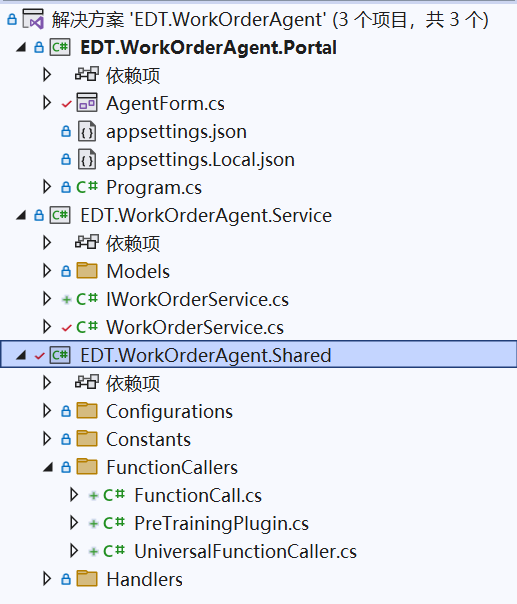517x604 pixels.
Task: Select the highlighted EDT.WorkOrderAgent.Shared project label
Action: pyautogui.click(x=206, y=355)
